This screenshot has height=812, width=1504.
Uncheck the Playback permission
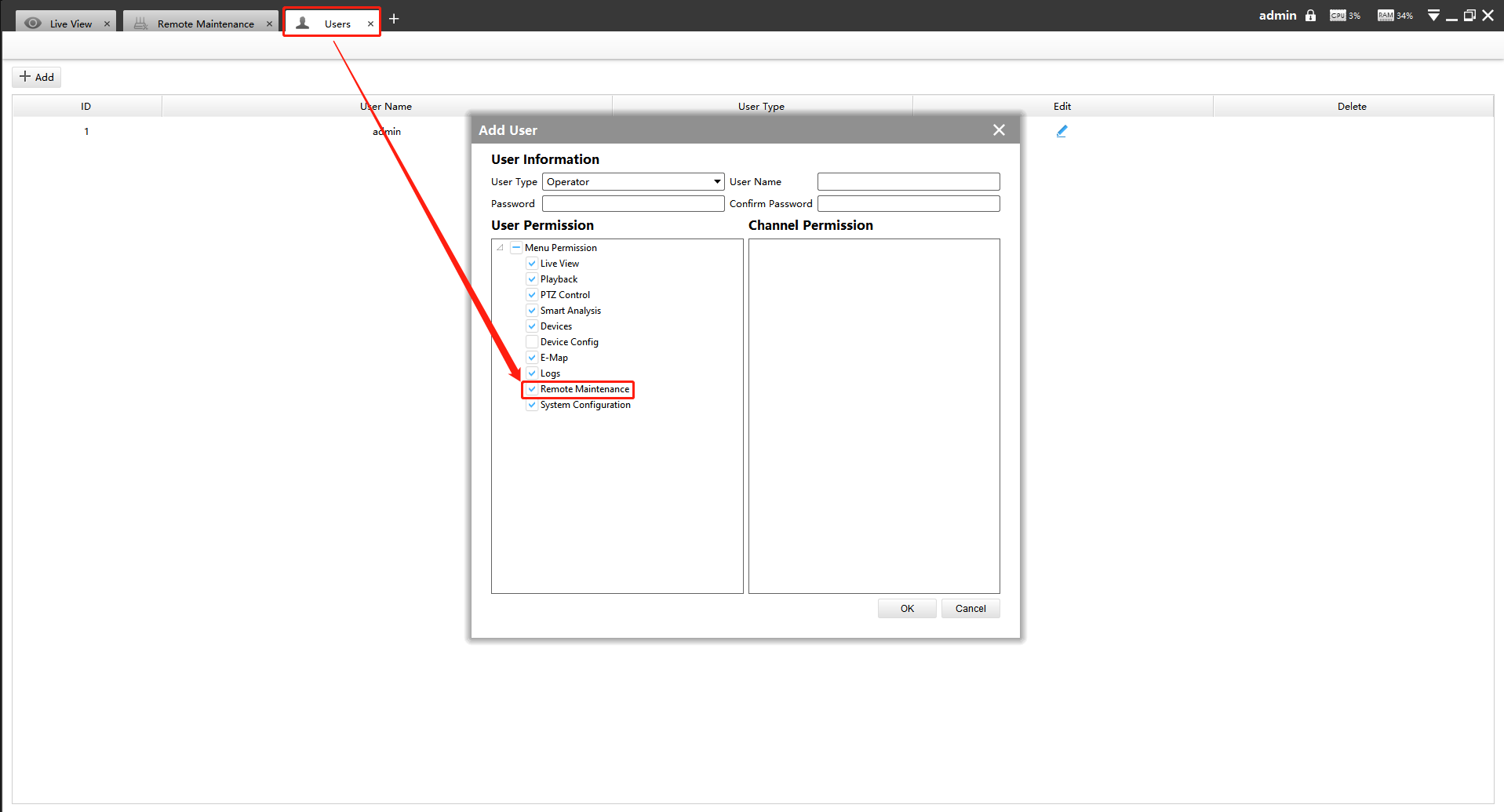pyautogui.click(x=532, y=279)
